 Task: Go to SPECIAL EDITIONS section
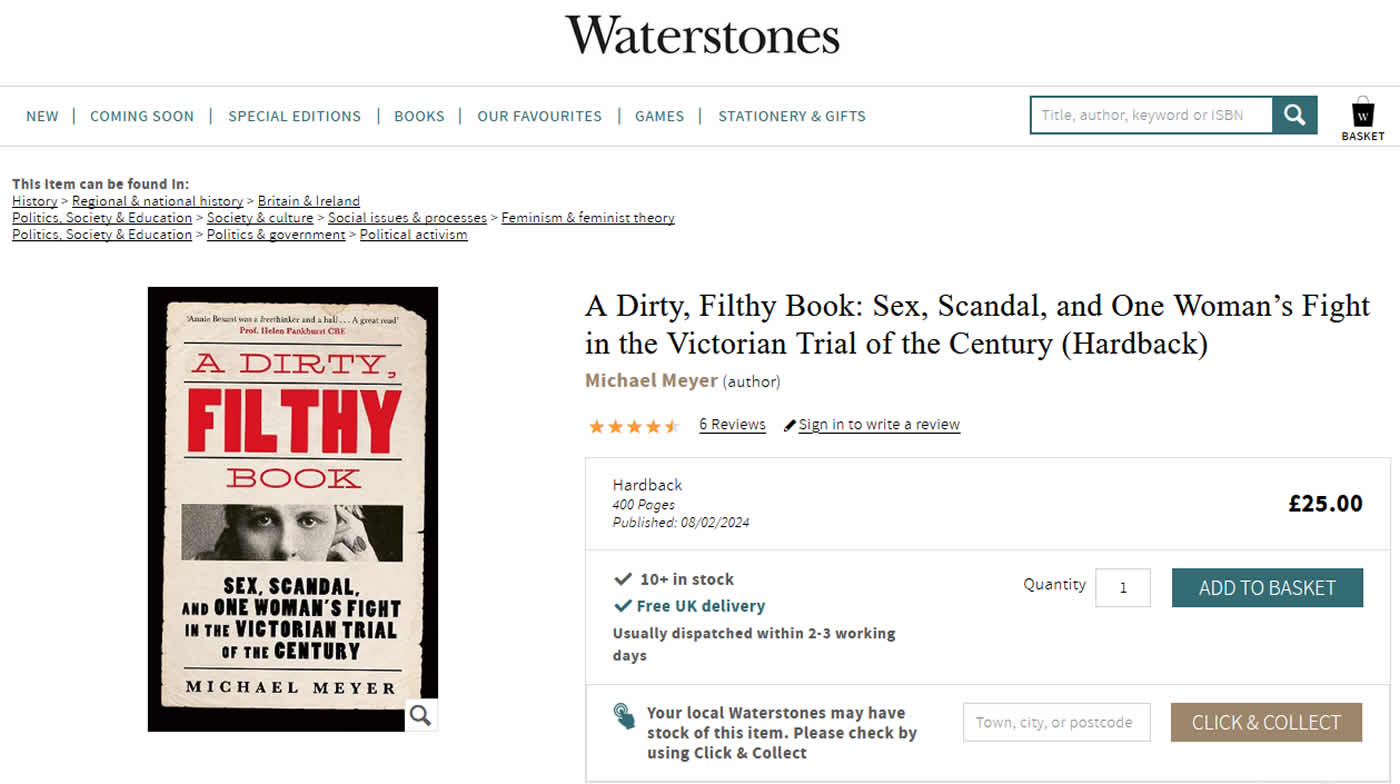294,116
